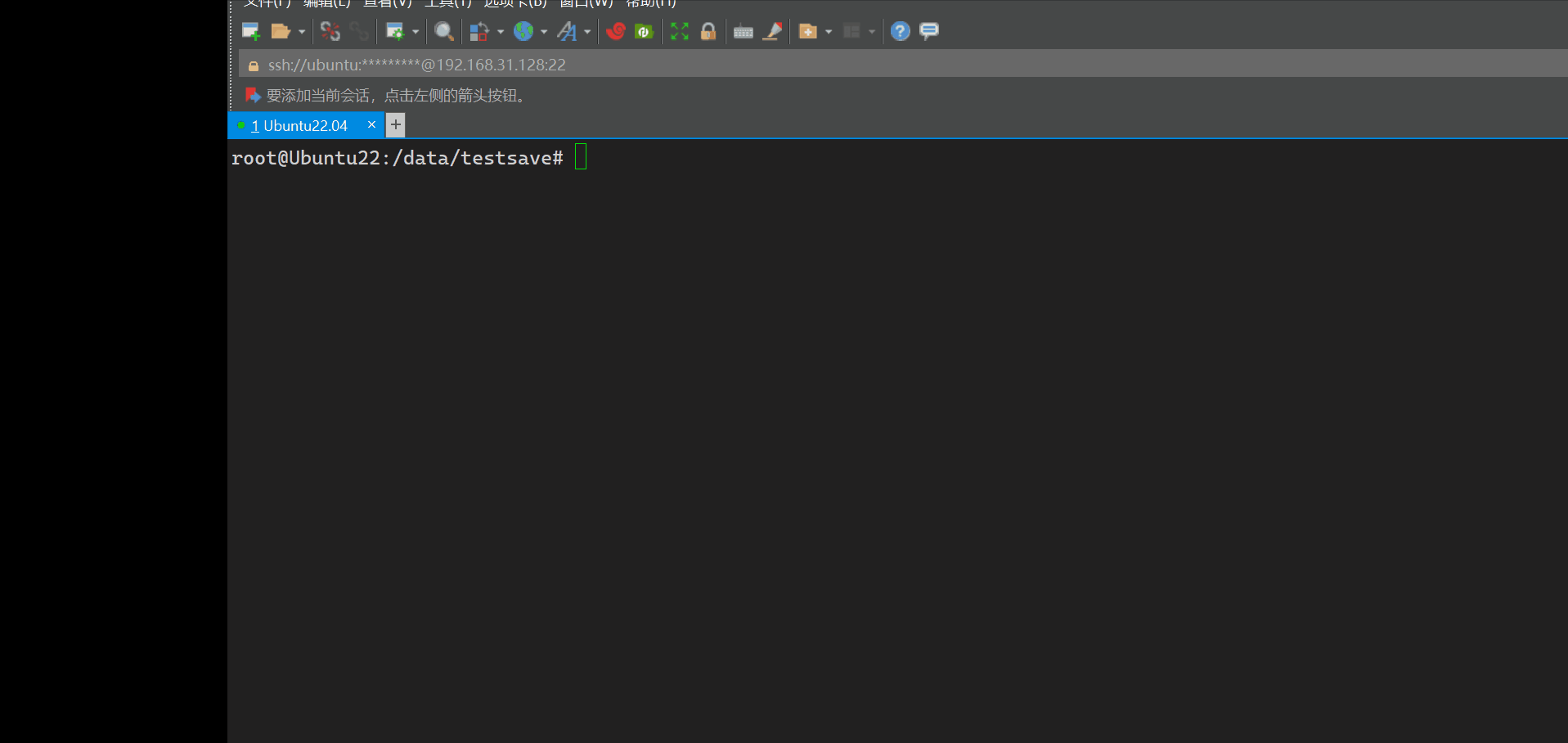Expand the color scheme dropdown arrow
The image size is (1568, 743).
point(501,32)
